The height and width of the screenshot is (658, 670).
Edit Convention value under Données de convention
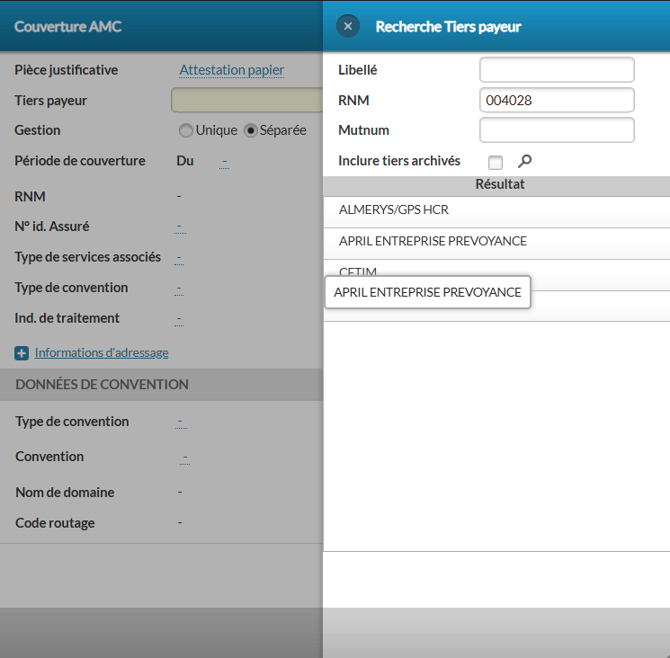(x=185, y=457)
